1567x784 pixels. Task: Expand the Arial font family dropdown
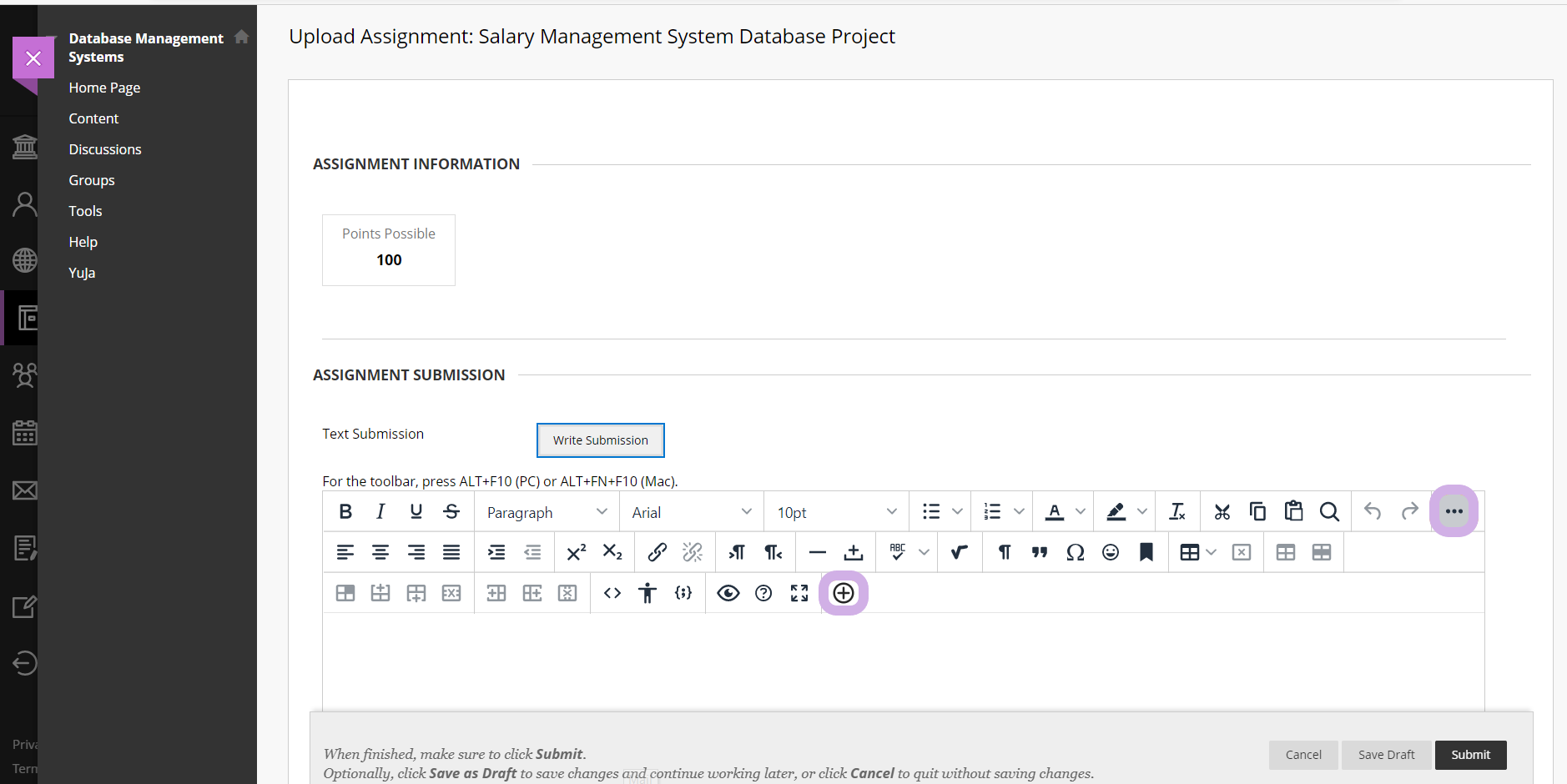(x=691, y=512)
